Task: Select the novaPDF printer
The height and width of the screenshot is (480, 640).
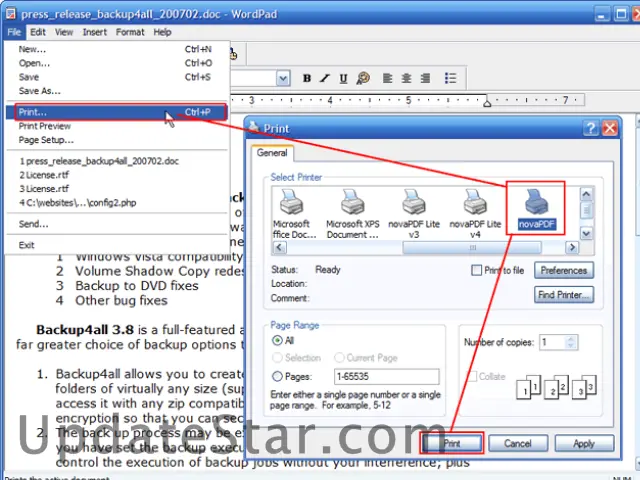Action: (536, 209)
